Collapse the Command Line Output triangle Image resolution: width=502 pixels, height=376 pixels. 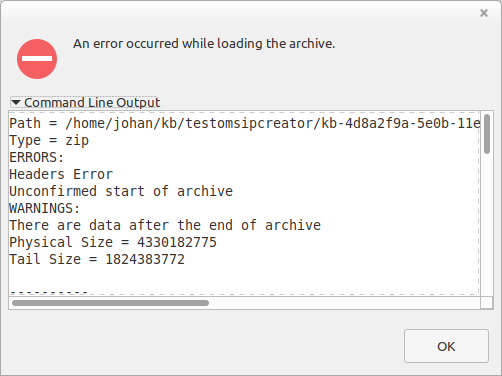(16, 102)
